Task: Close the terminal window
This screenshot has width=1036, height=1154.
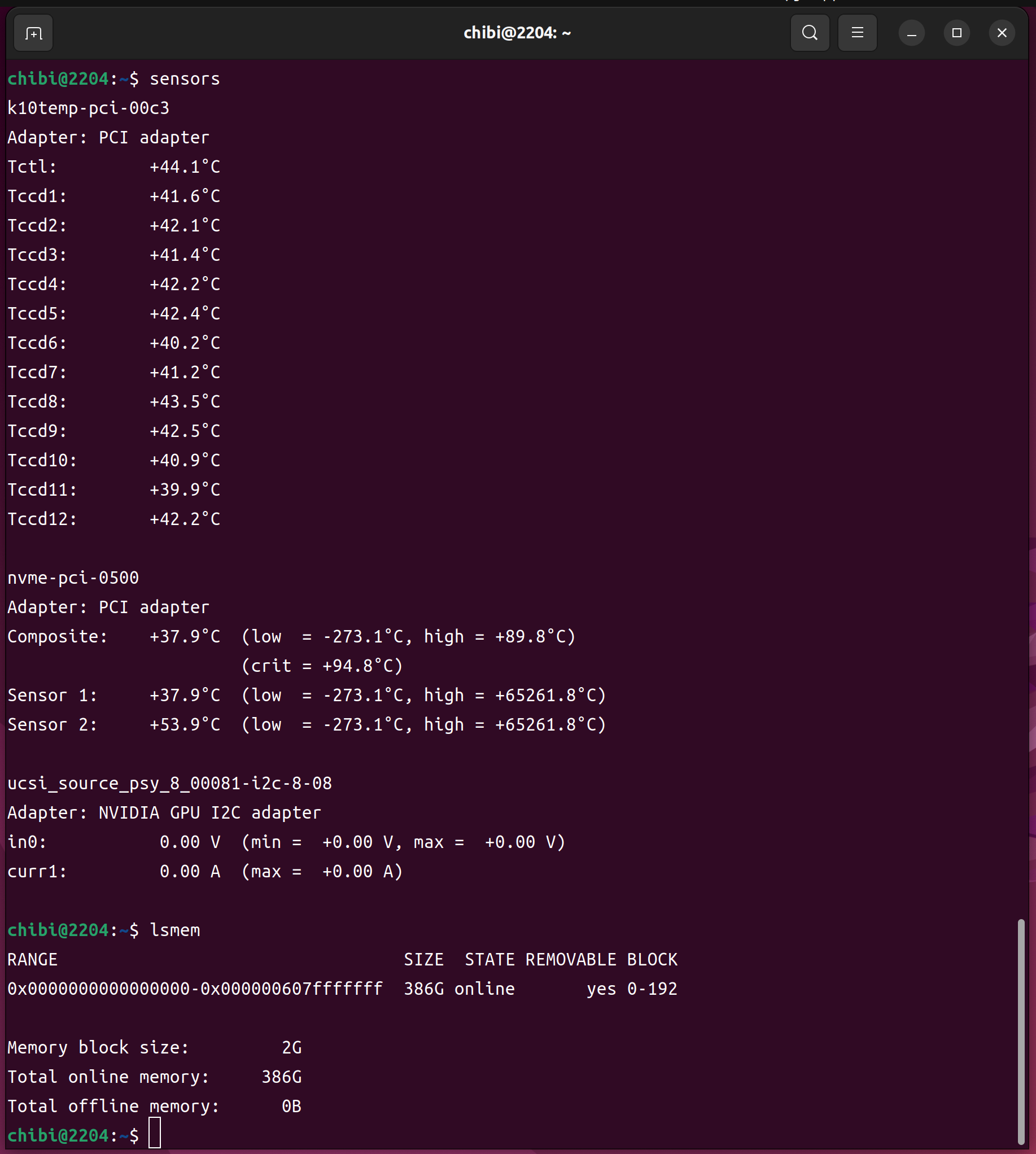Action: click(x=1002, y=33)
